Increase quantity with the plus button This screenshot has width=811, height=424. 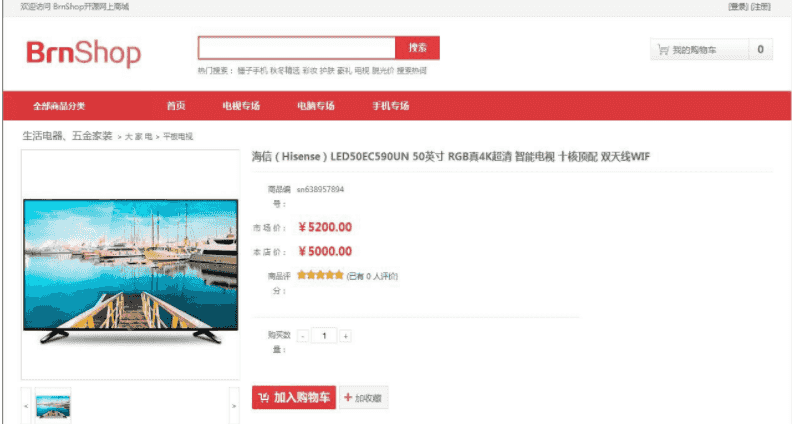pyautogui.click(x=346, y=336)
